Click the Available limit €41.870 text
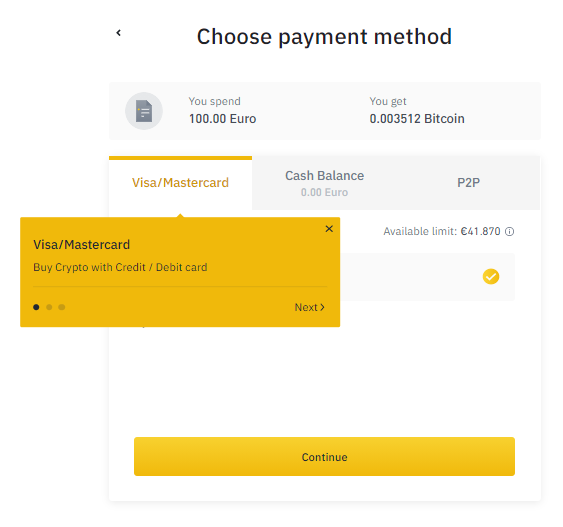 pyautogui.click(x=442, y=232)
